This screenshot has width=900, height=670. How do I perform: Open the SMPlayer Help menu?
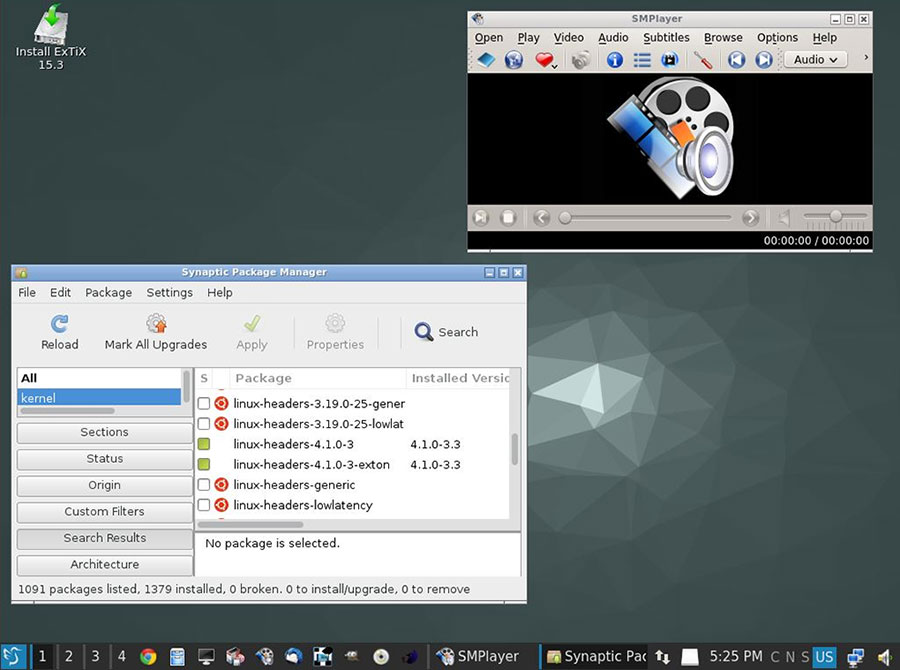824,37
